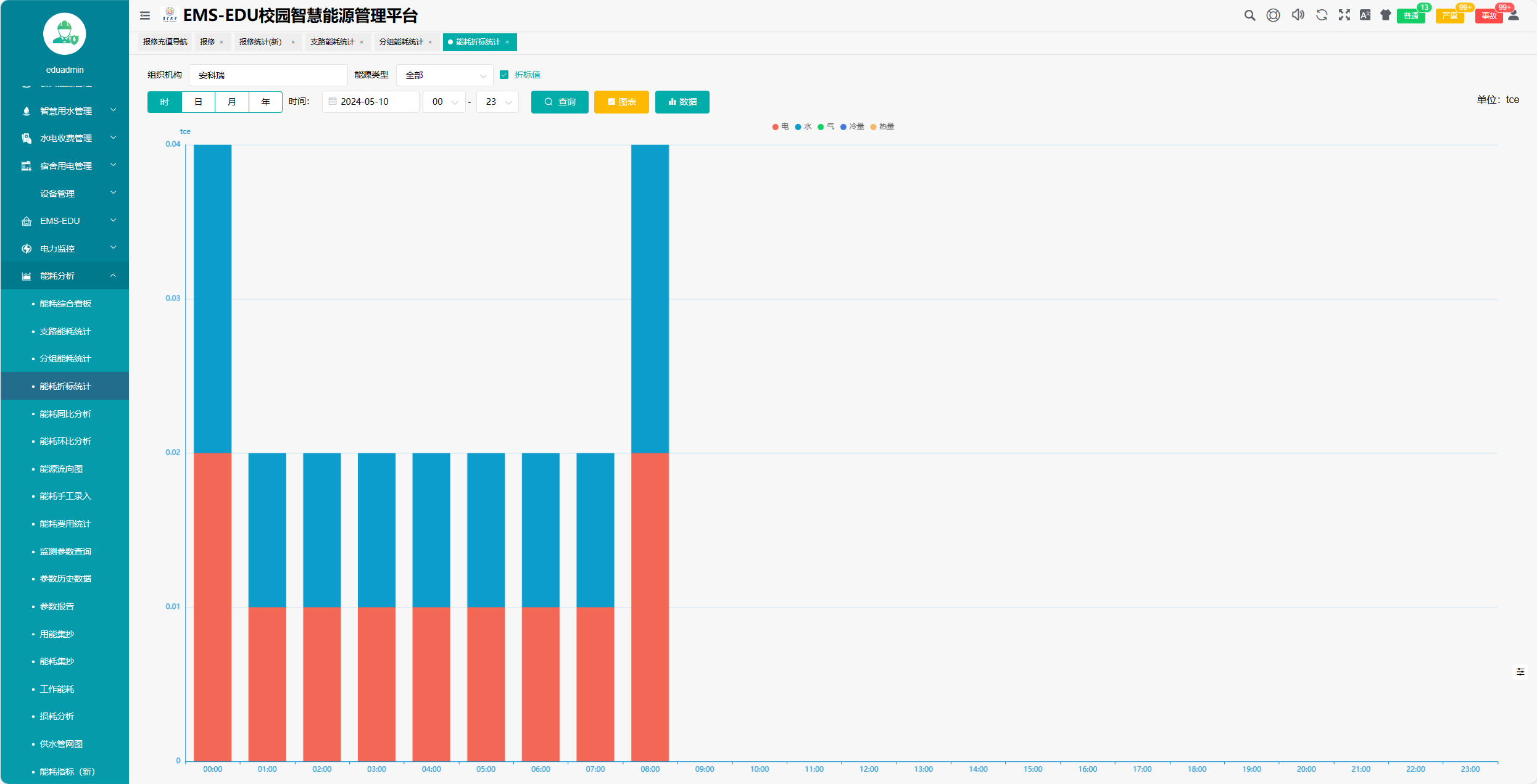Open the chart settings sliders icon
The image size is (1537, 784).
1520,672
